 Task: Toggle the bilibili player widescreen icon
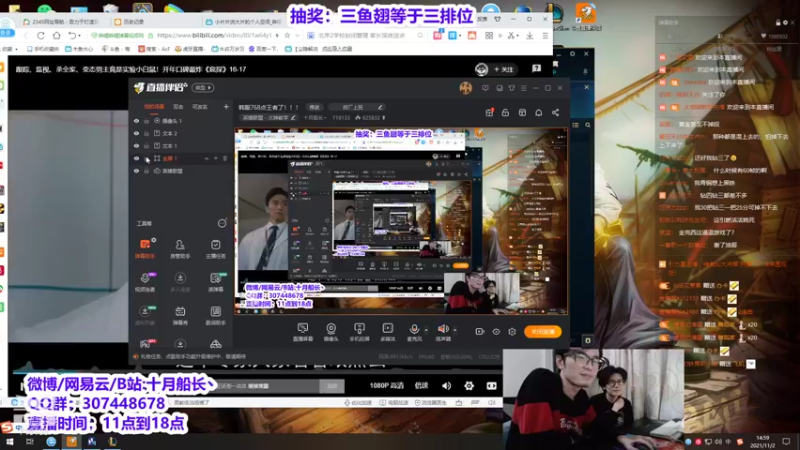coord(491,386)
